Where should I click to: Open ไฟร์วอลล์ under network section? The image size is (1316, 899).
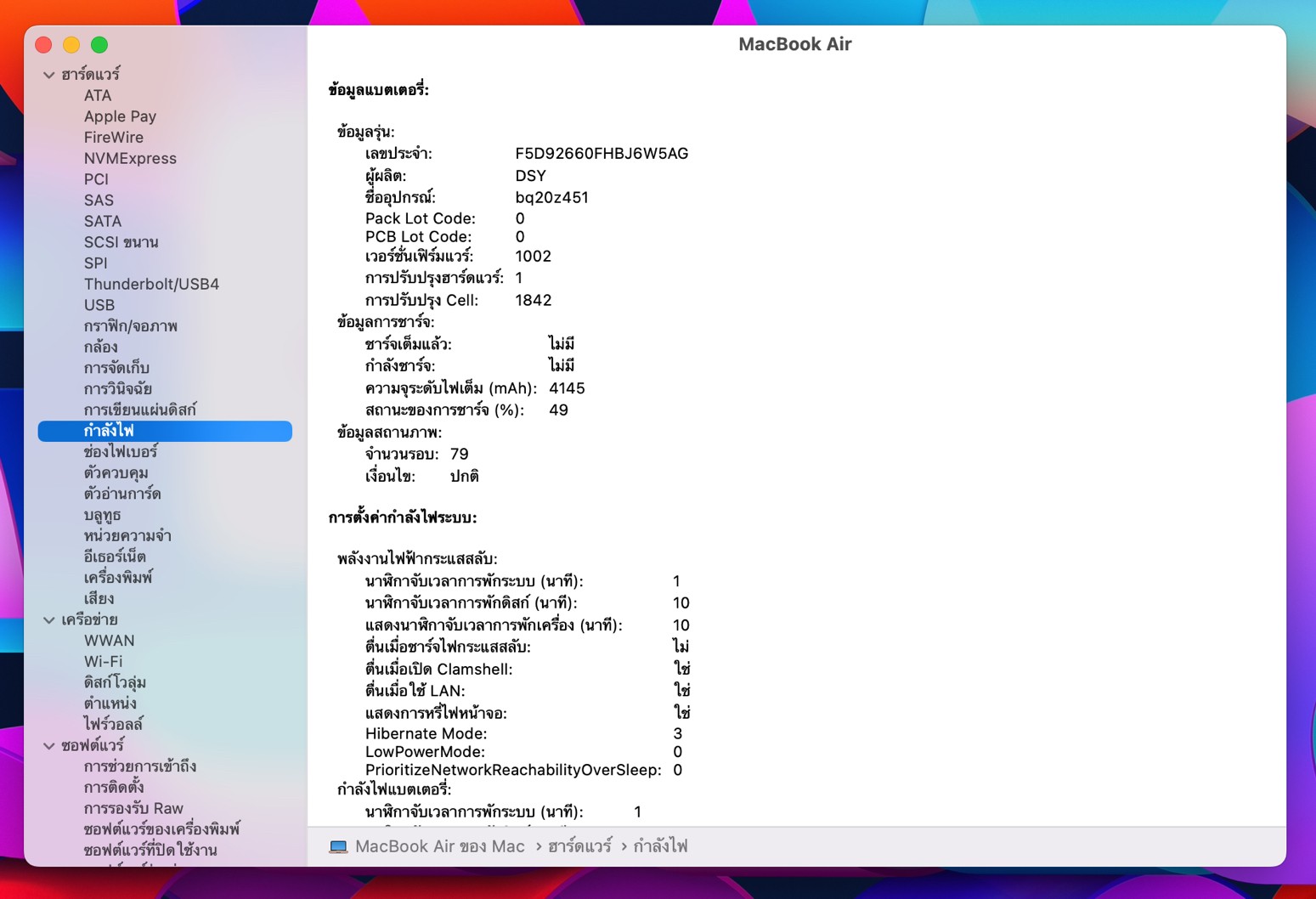click(113, 724)
